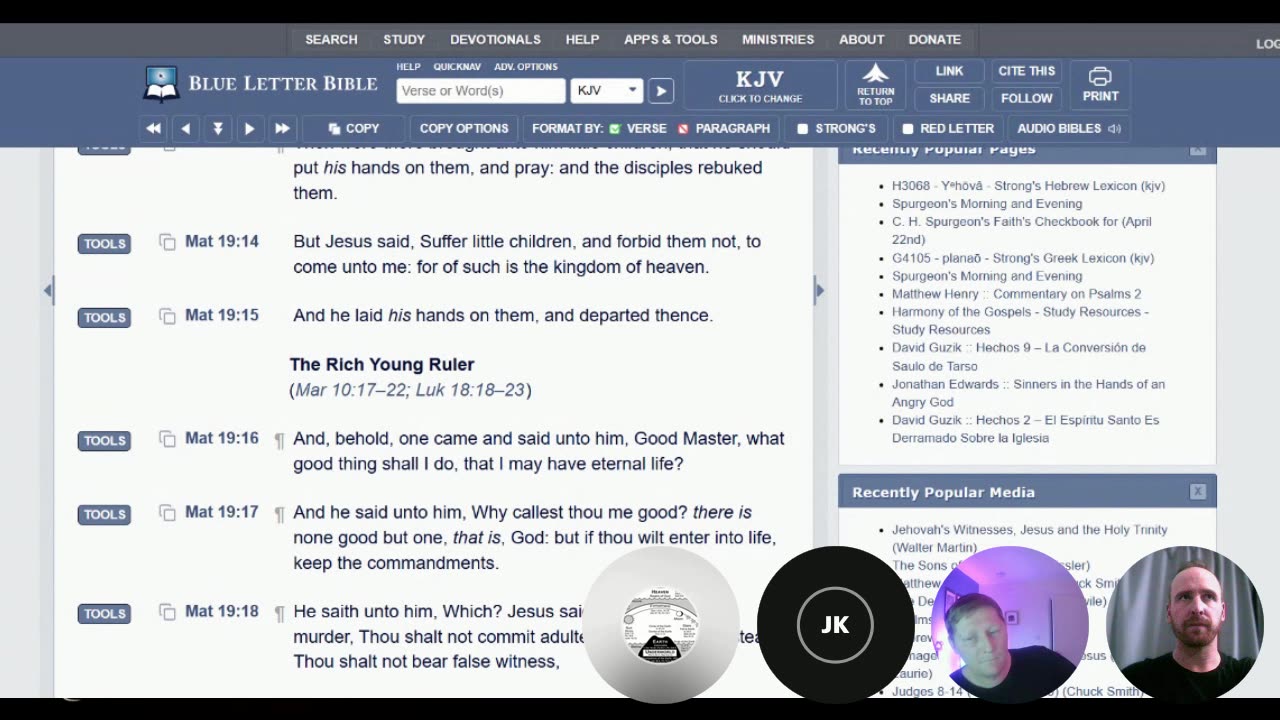Select Paragraph format option
1280x720 pixels.
tap(723, 128)
